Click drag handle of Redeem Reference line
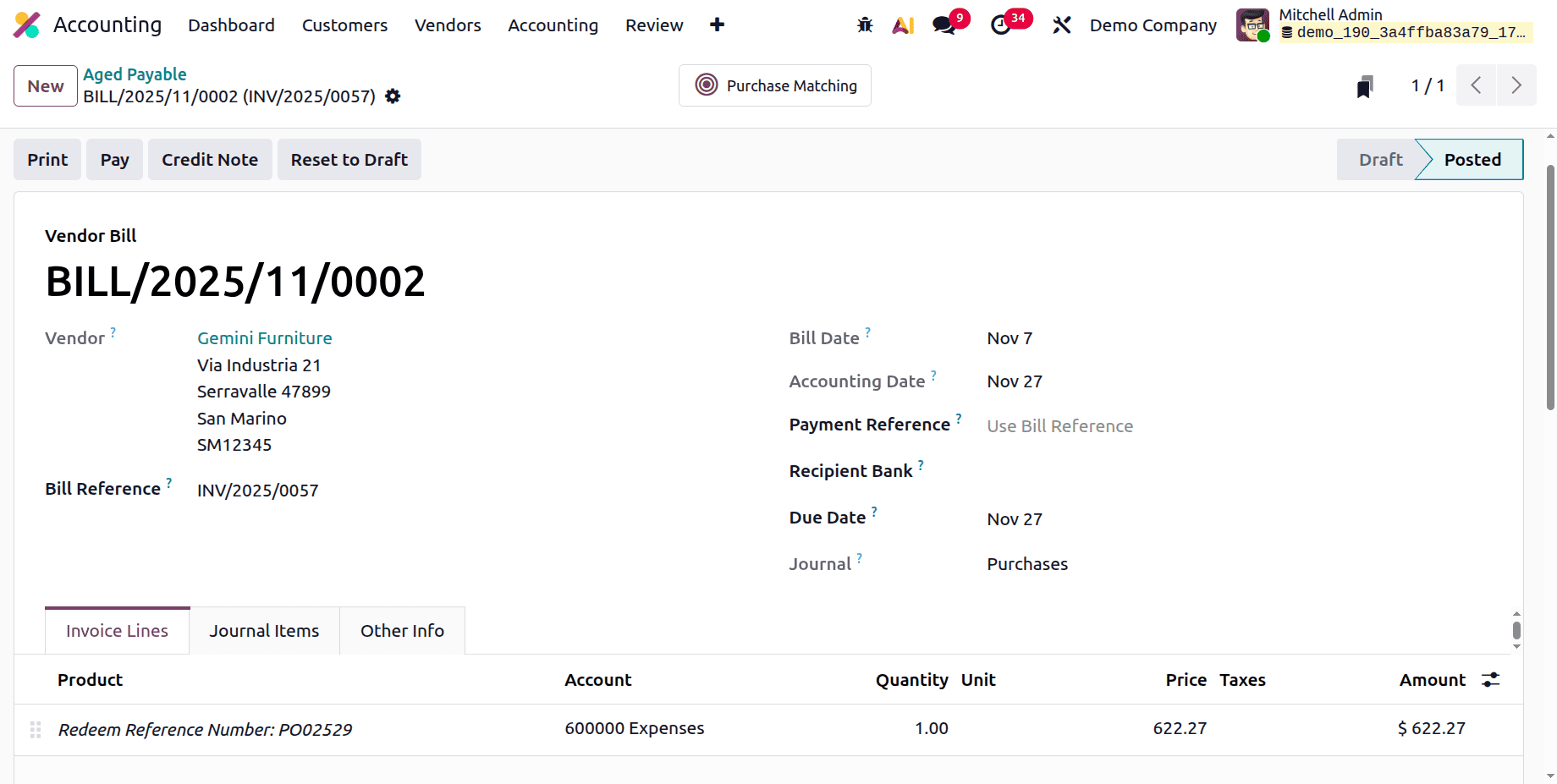The width and height of the screenshot is (1557, 784). point(36,729)
